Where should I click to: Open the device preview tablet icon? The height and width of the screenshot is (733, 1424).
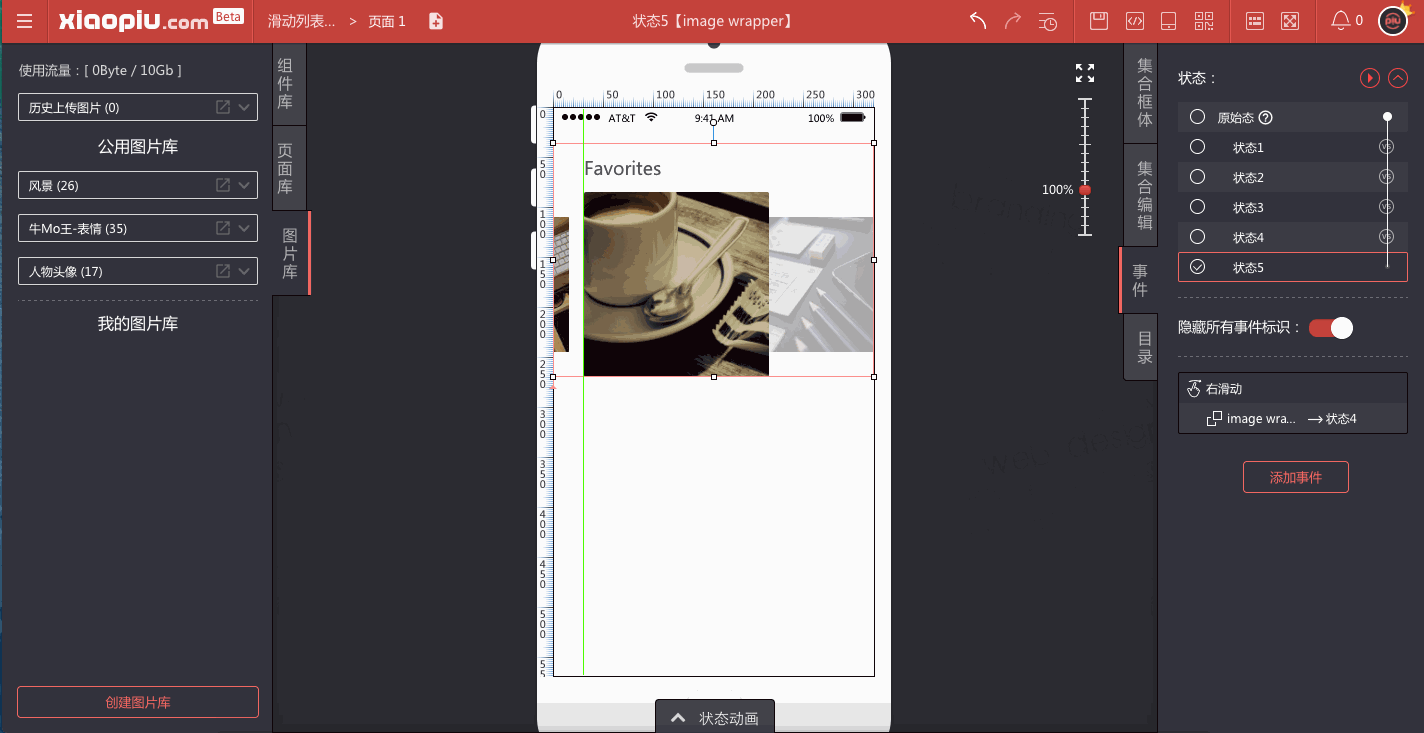pos(1168,21)
